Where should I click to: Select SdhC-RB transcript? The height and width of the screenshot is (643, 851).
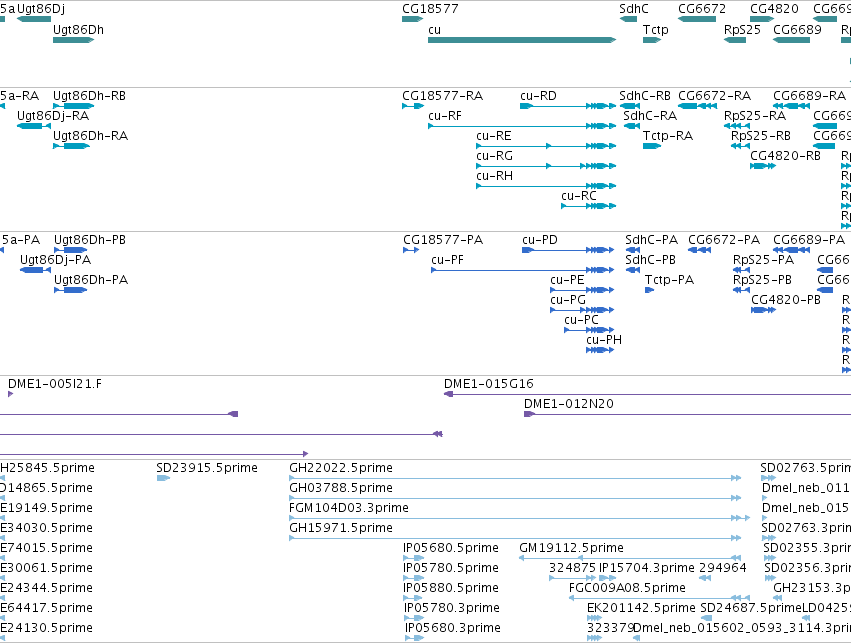click(630, 106)
